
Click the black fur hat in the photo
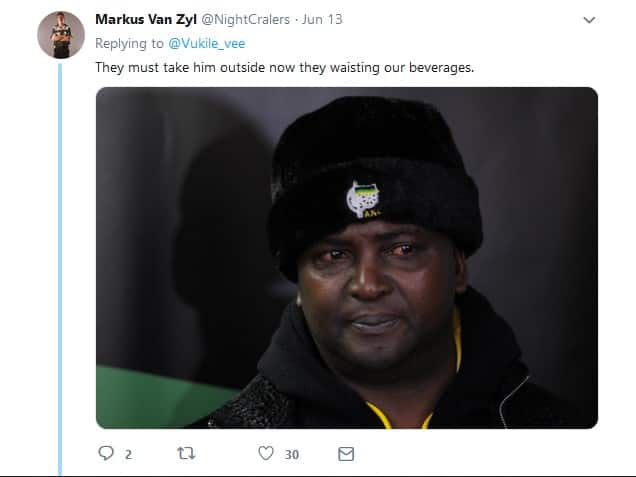[375, 178]
